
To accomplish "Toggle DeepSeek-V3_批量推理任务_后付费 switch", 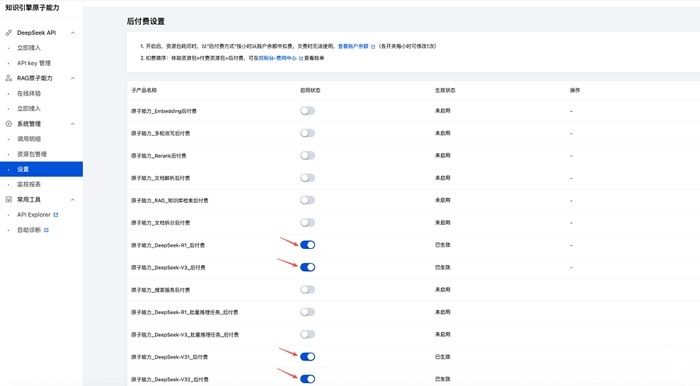I will (308, 334).
